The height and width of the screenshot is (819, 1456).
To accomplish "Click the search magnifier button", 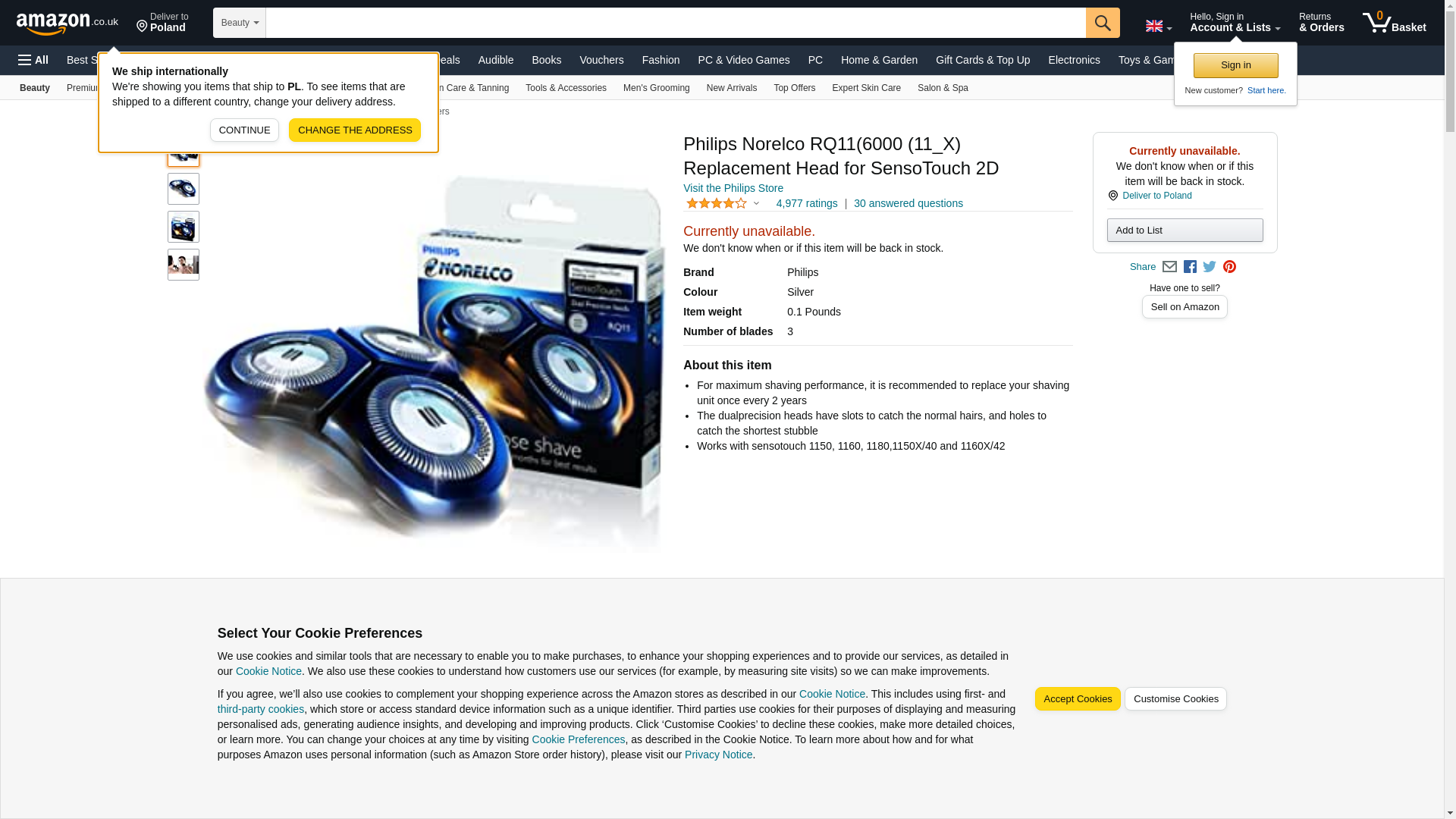I will click(x=1102, y=23).
